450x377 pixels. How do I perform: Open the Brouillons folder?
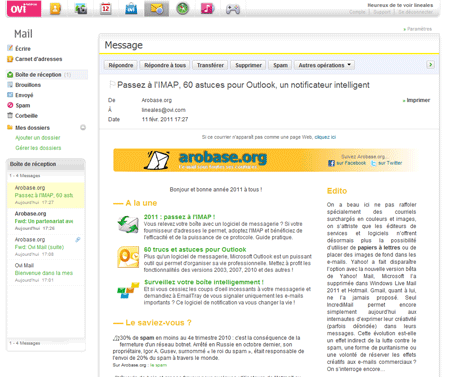tap(28, 85)
